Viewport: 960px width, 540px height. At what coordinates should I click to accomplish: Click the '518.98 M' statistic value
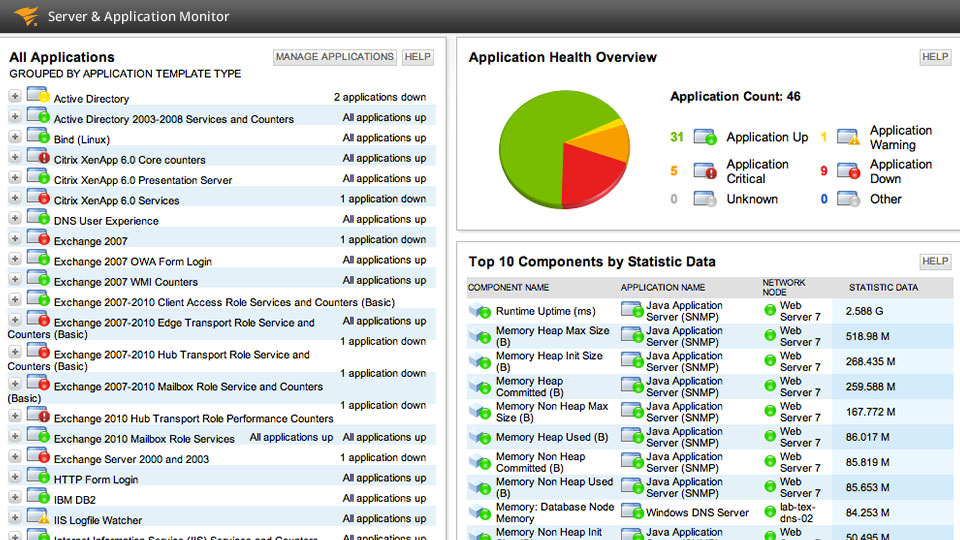[x=867, y=336]
